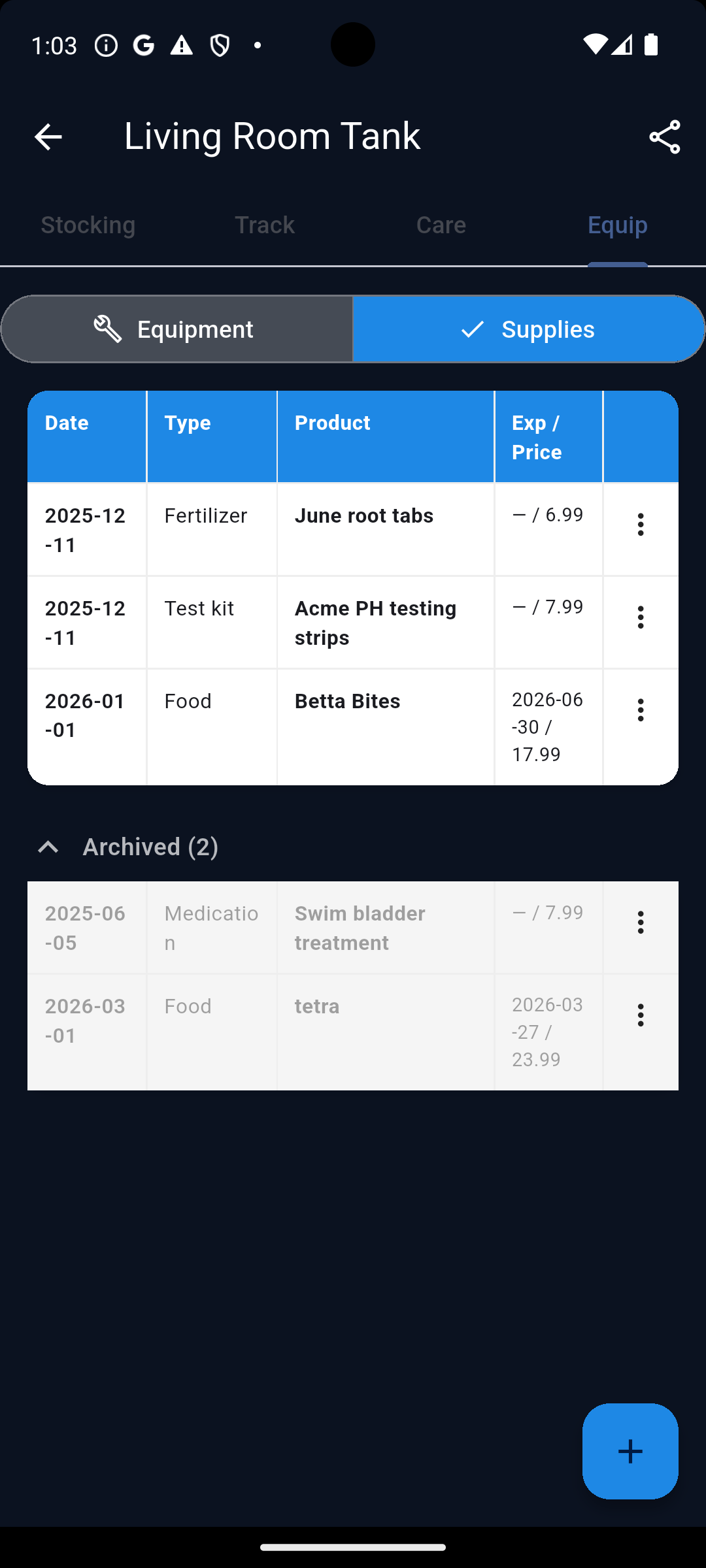Open the three-dot menu for tetra

tap(641, 1015)
